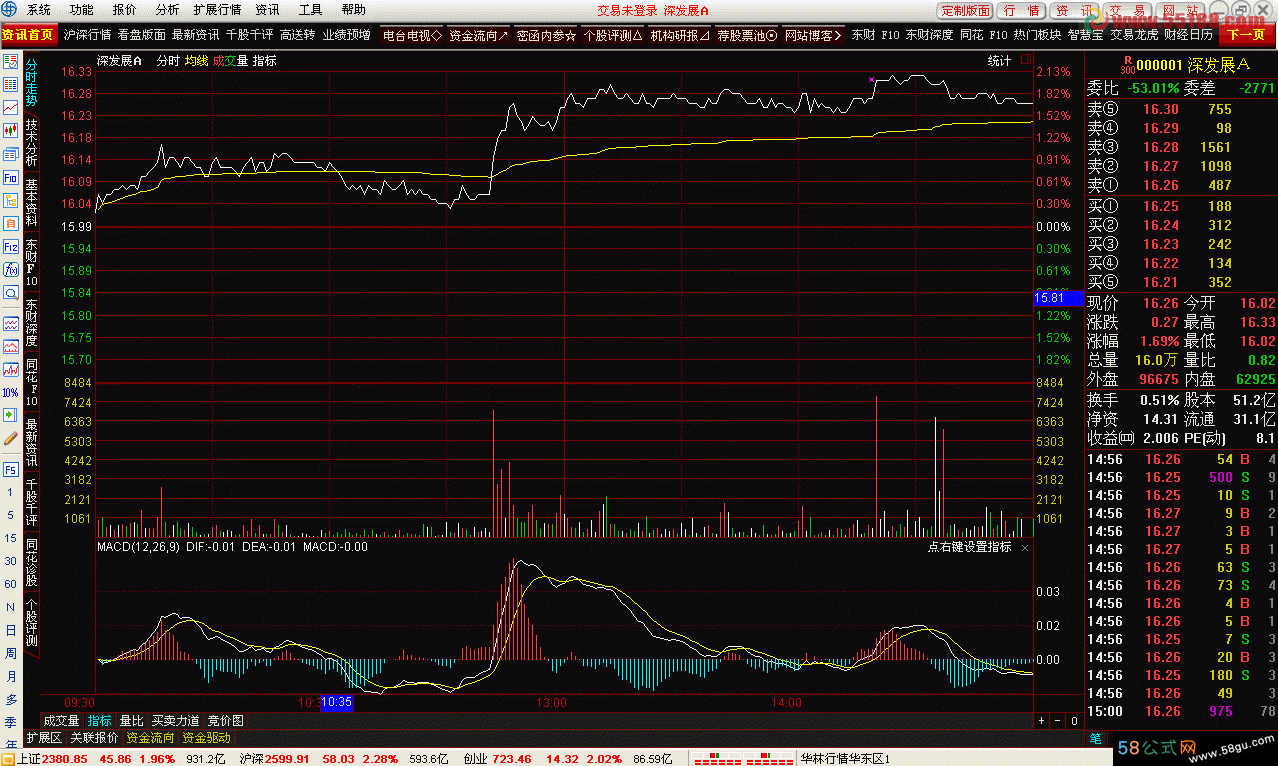Screen dimensions: 1278x766
Task: Open 交易龙虎 in the toolbar
Action: click(x=1134, y=35)
